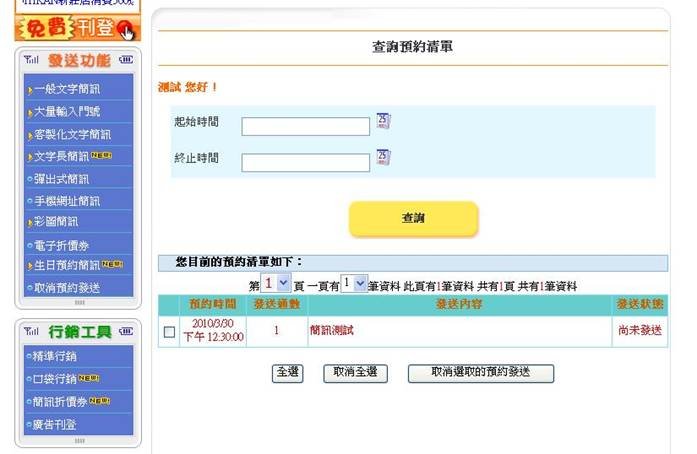Click the 免費刊登 banner
This screenshot has width=697, height=454.
point(77,28)
